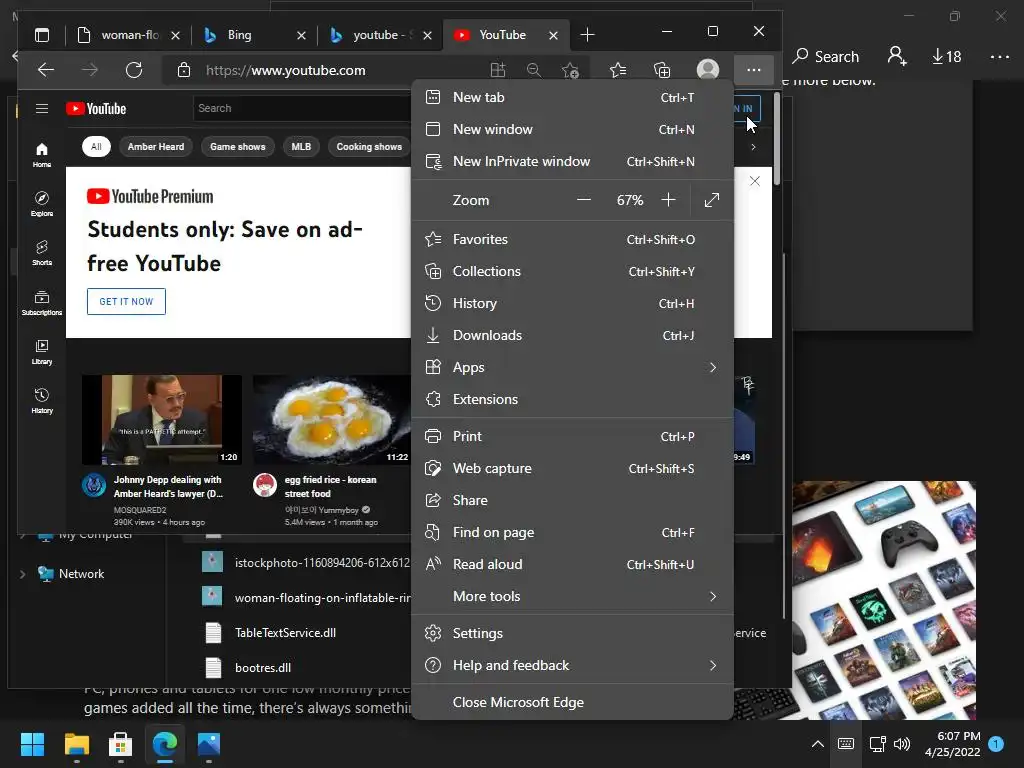Open YouTube Library in sidebar
1024x768 pixels.
click(42, 351)
